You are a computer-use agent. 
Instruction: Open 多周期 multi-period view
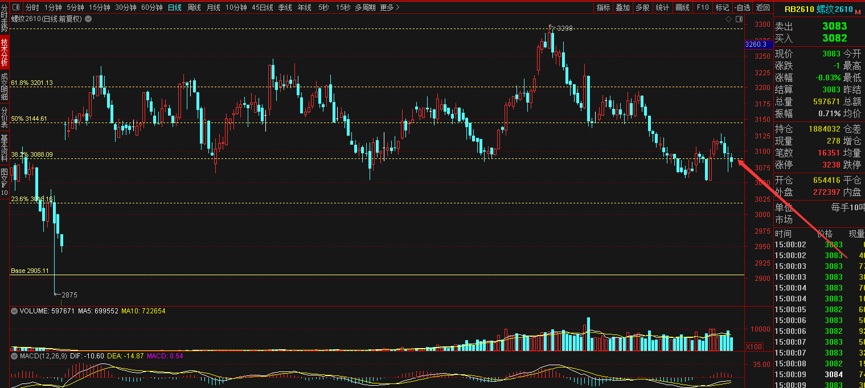[365, 8]
